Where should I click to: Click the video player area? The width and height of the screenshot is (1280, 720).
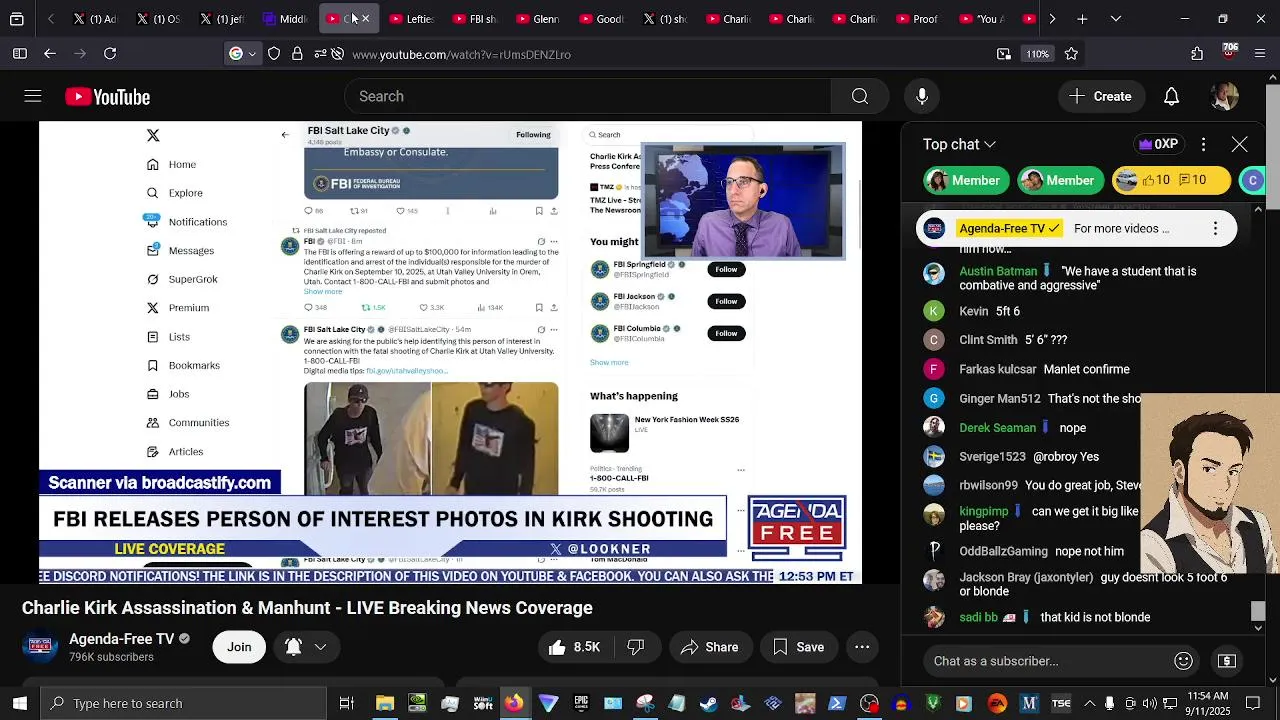450,353
